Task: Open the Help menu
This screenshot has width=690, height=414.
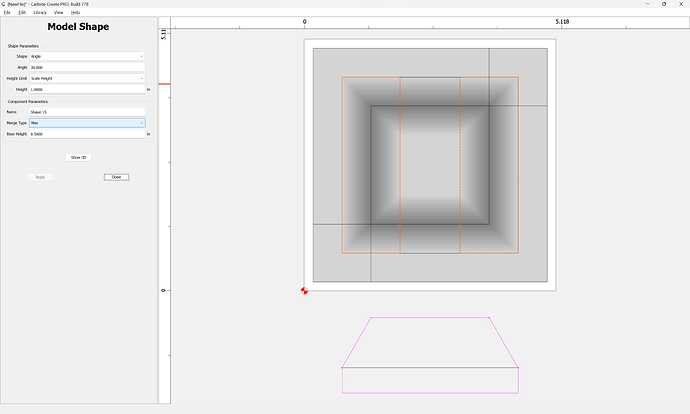Action: point(75,12)
